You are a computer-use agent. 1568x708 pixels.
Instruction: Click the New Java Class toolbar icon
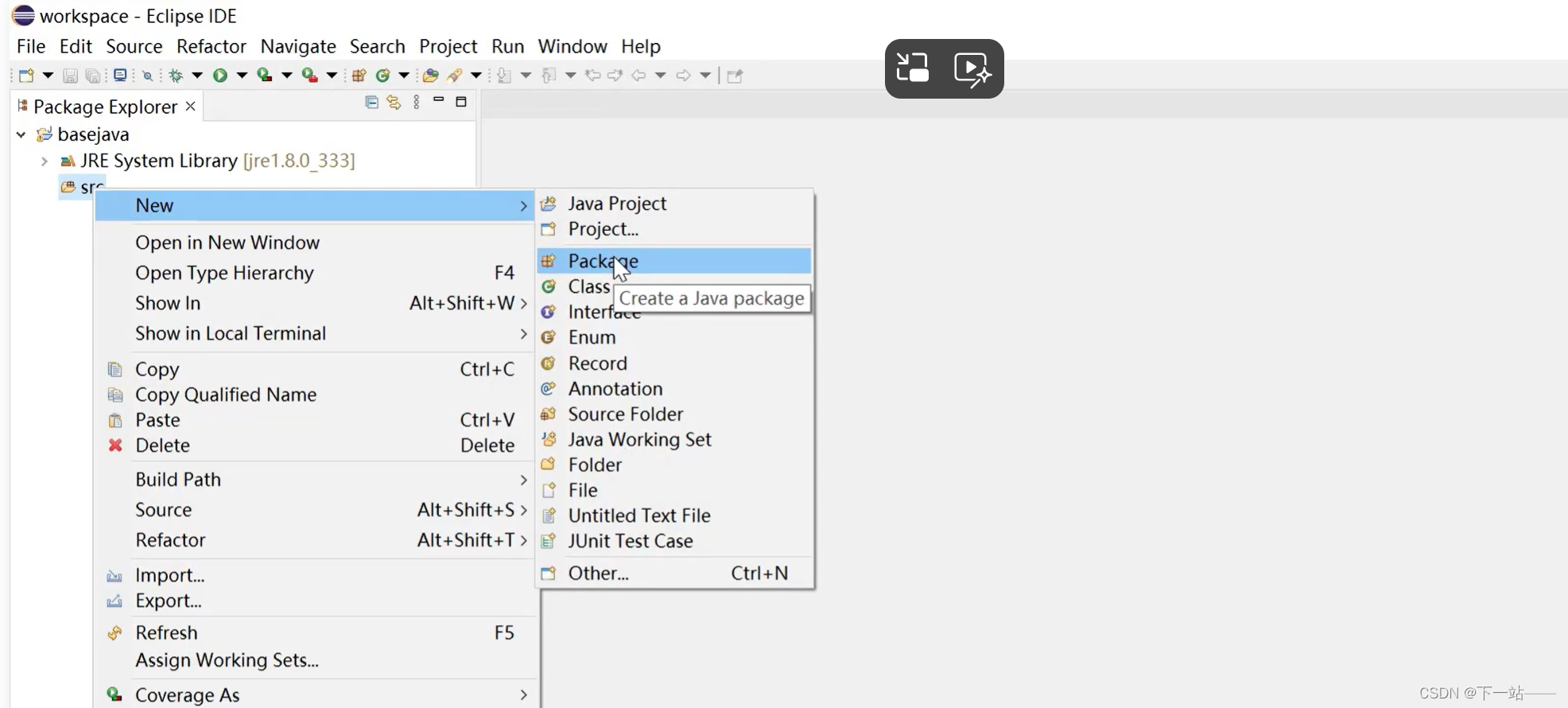[382, 76]
